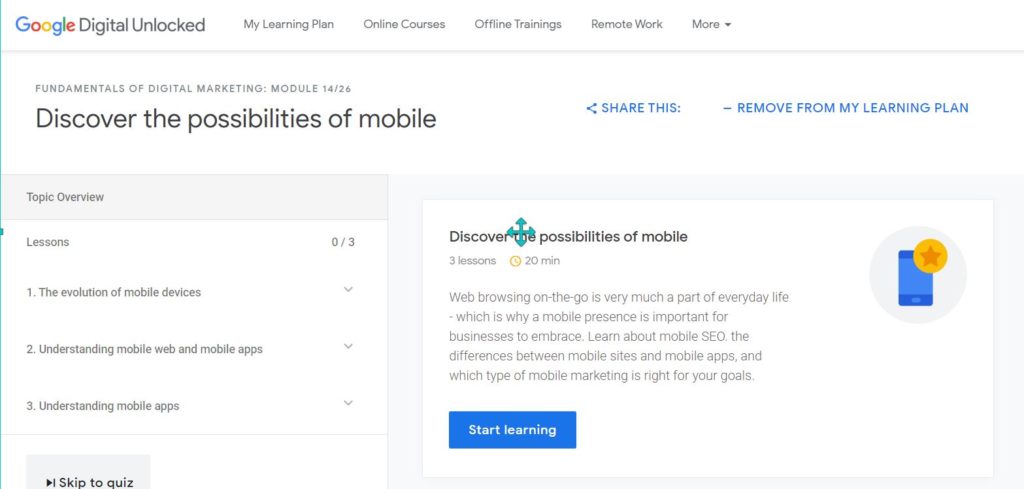The width and height of the screenshot is (1024, 489).
Task: Click the mobile phone star badge illustration
Action: [x=918, y=275]
